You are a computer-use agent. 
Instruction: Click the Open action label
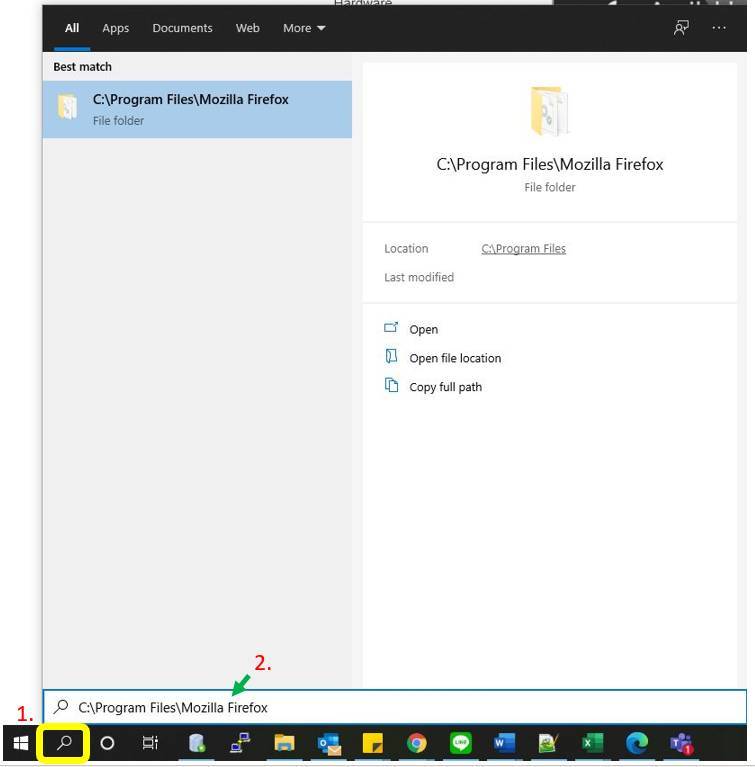(x=423, y=330)
